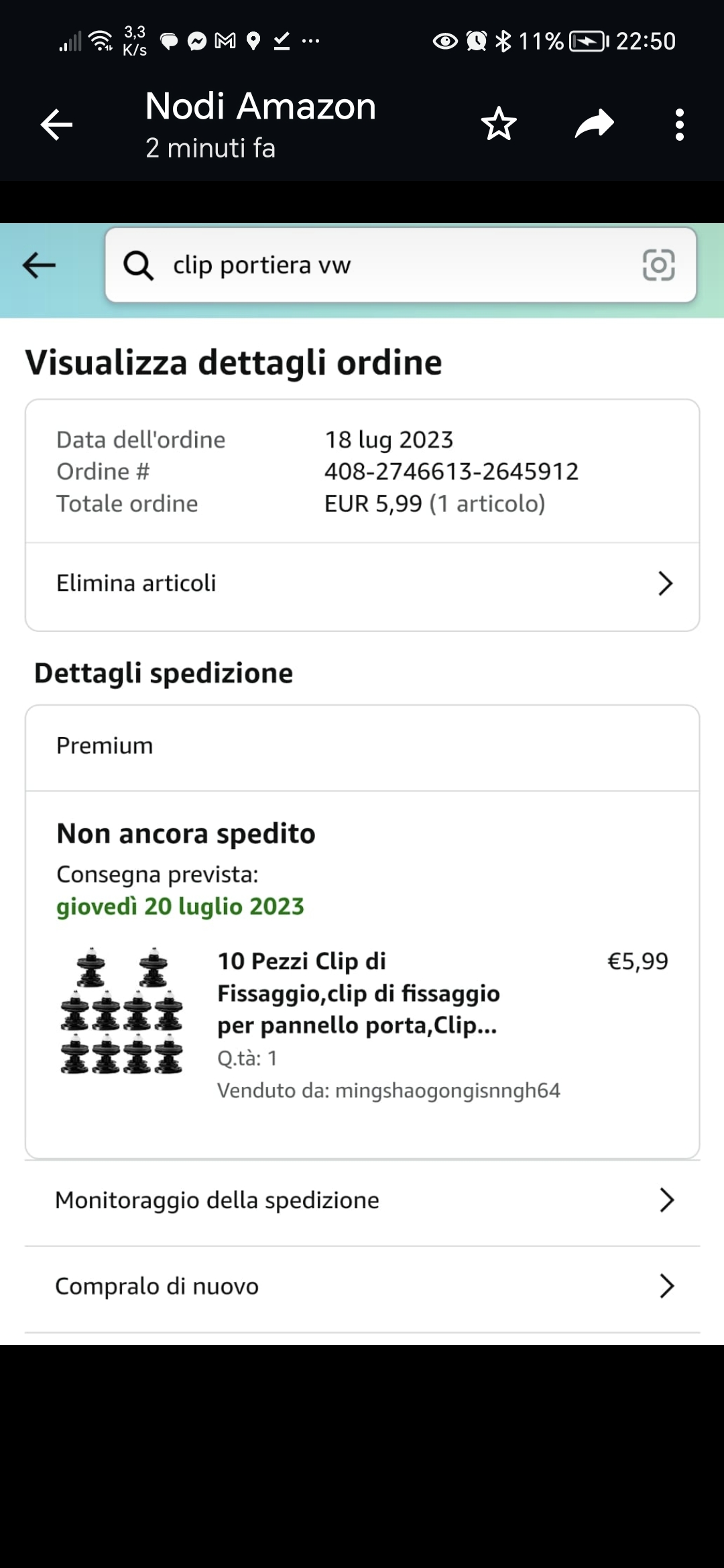
Task: Open the 10 Pezzi Clip product title
Action: coord(358,993)
